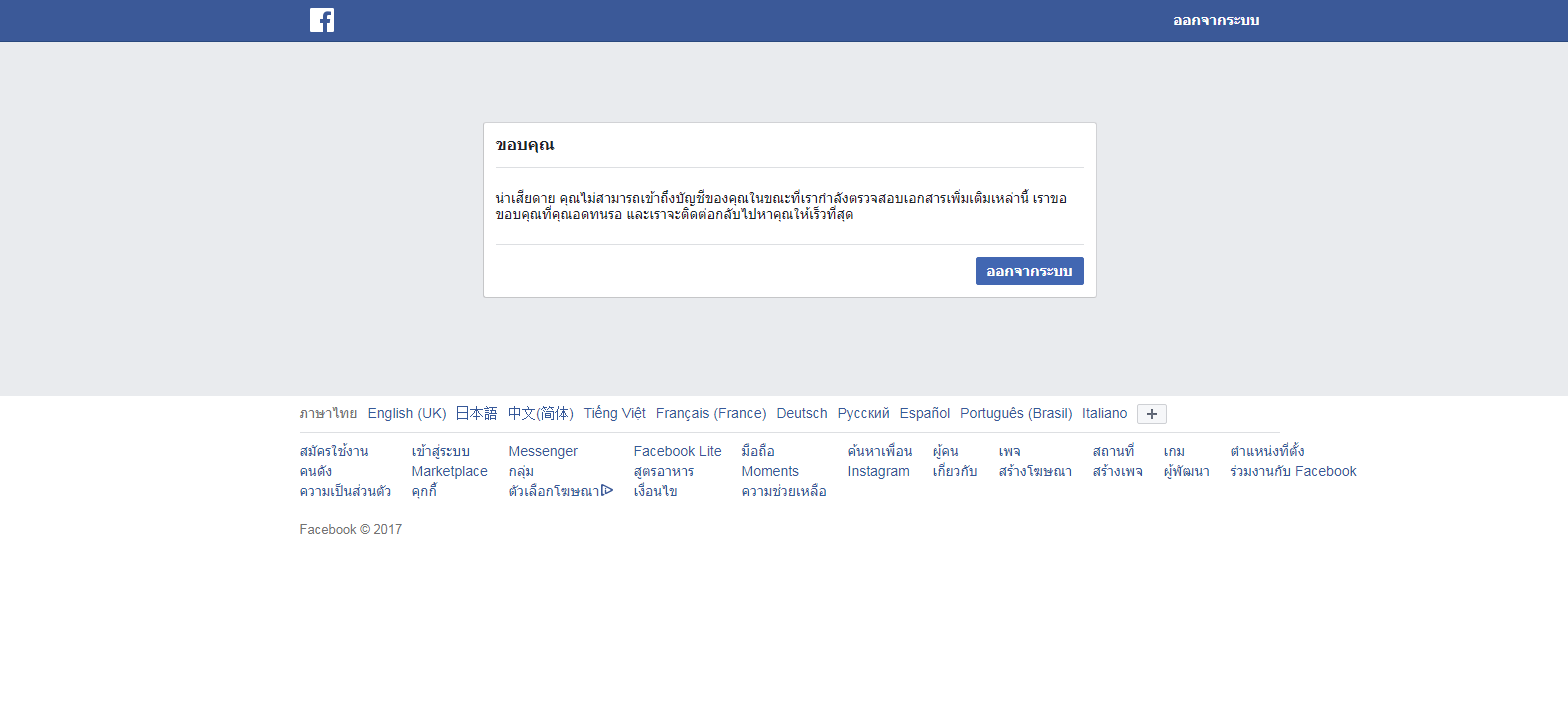Switch language to Deutsch
Screen dimensions: 1568x702
click(x=802, y=413)
